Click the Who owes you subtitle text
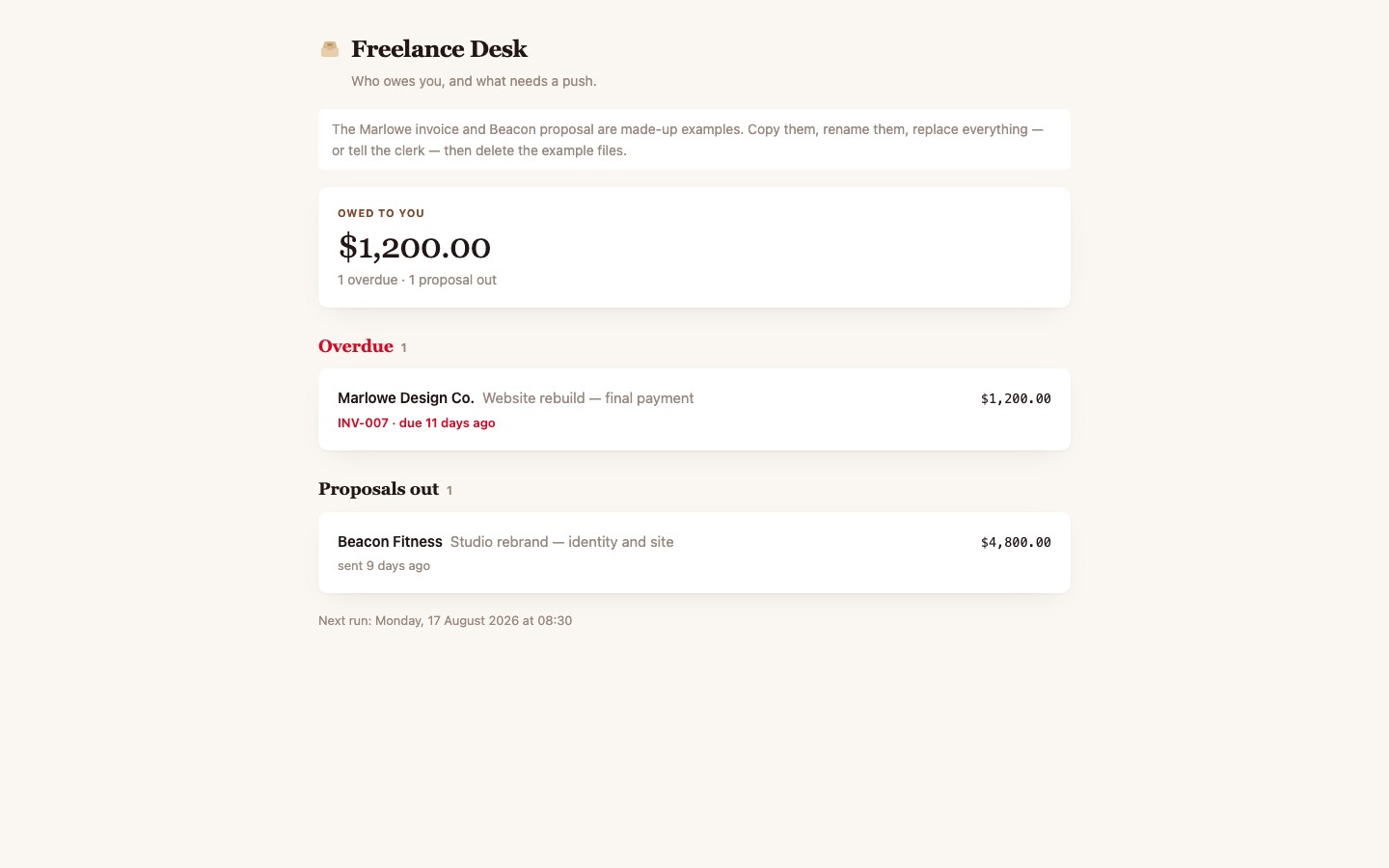Screen dimensions: 1389x868 [x=474, y=81]
